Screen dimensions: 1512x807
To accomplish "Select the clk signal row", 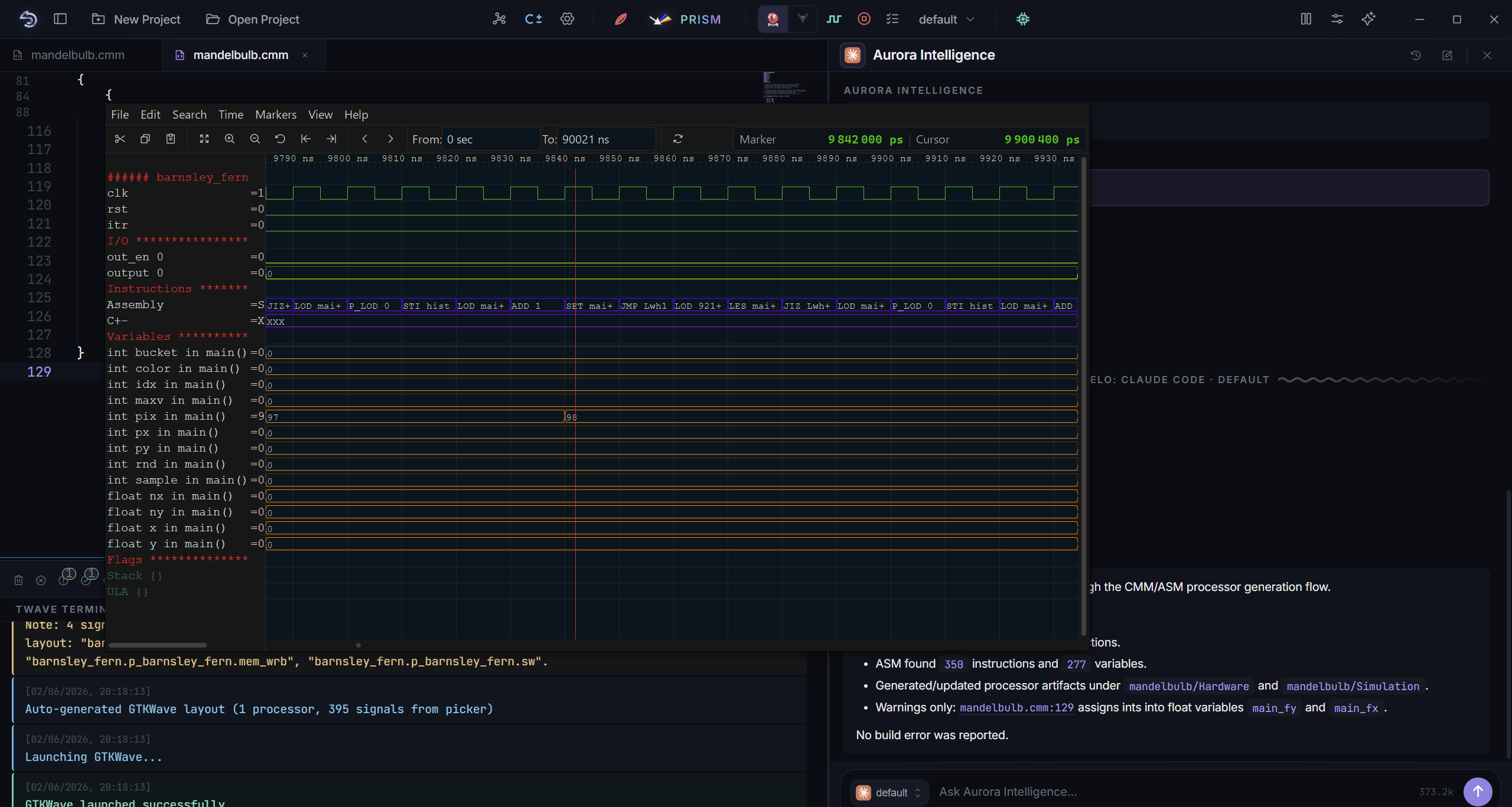I will pyautogui.click(x=185, y=193).
